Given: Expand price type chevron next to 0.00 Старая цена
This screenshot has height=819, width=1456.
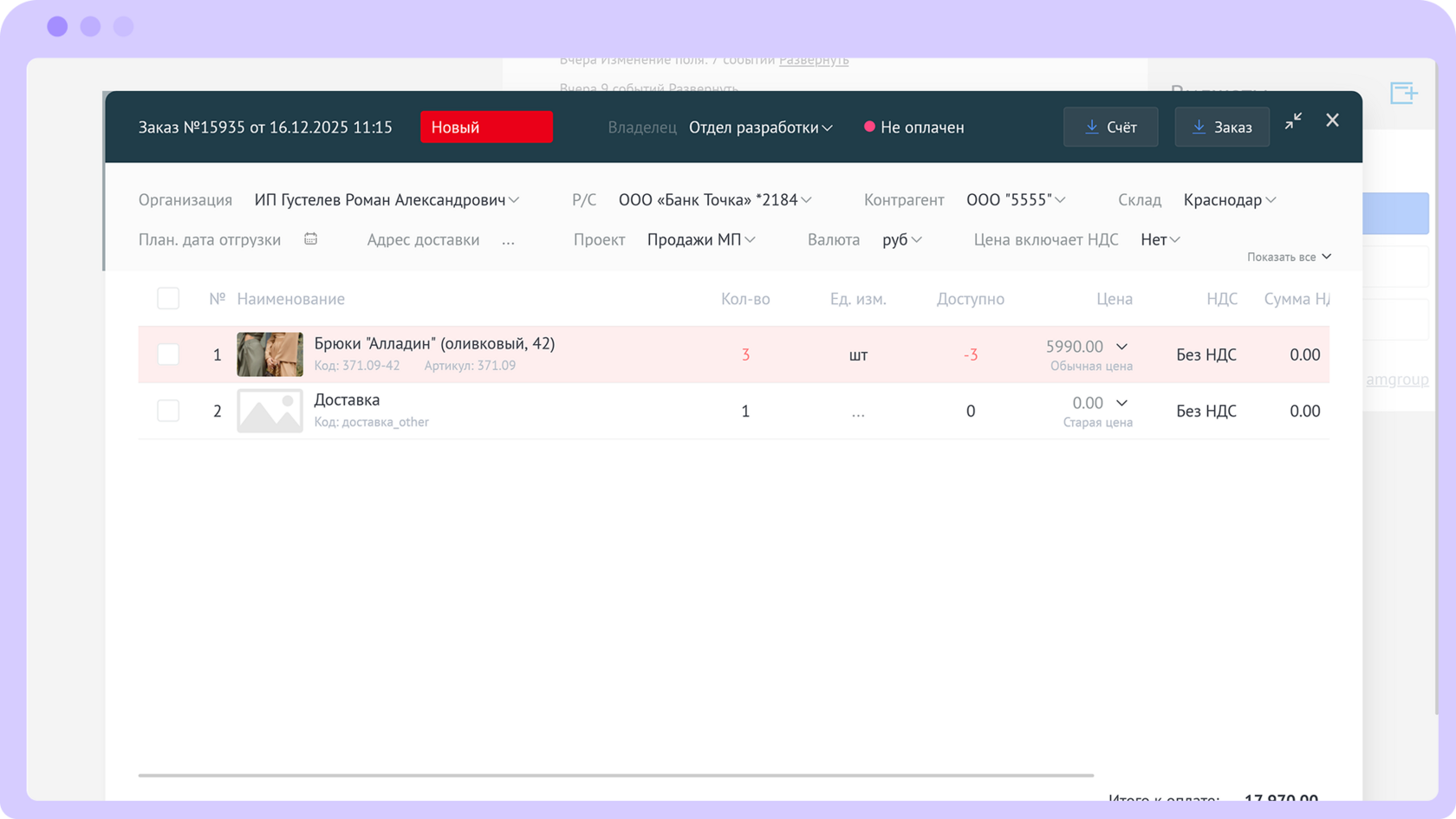Looking at the screenshot, I should tap(1121, 403).
